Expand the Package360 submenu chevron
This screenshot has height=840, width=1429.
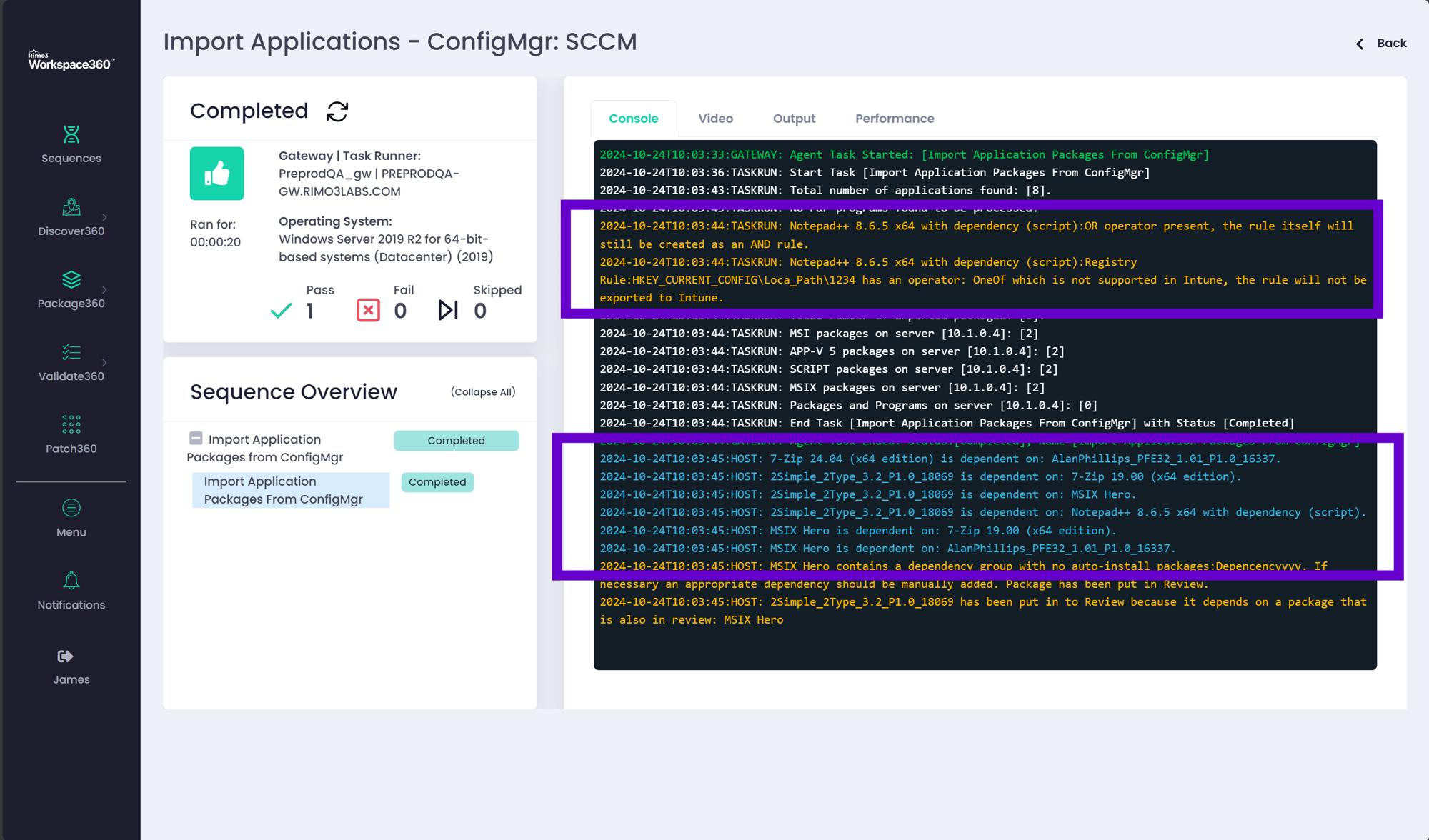tap(104, 290)
